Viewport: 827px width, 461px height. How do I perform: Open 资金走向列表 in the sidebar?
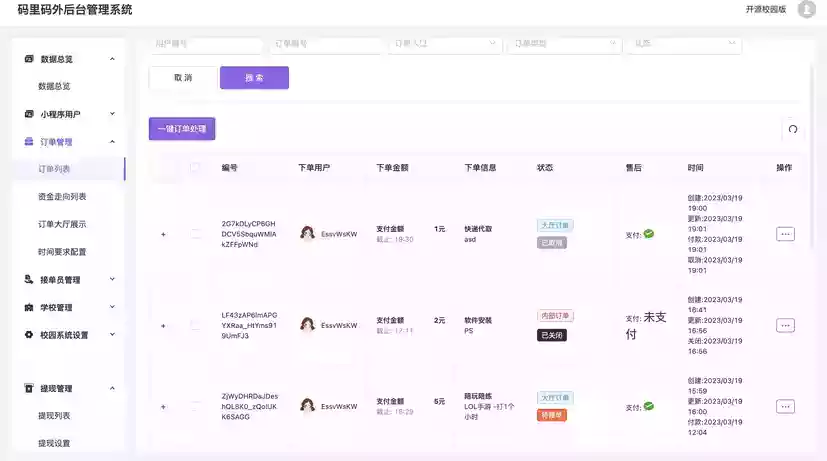[x=62, y=196]
